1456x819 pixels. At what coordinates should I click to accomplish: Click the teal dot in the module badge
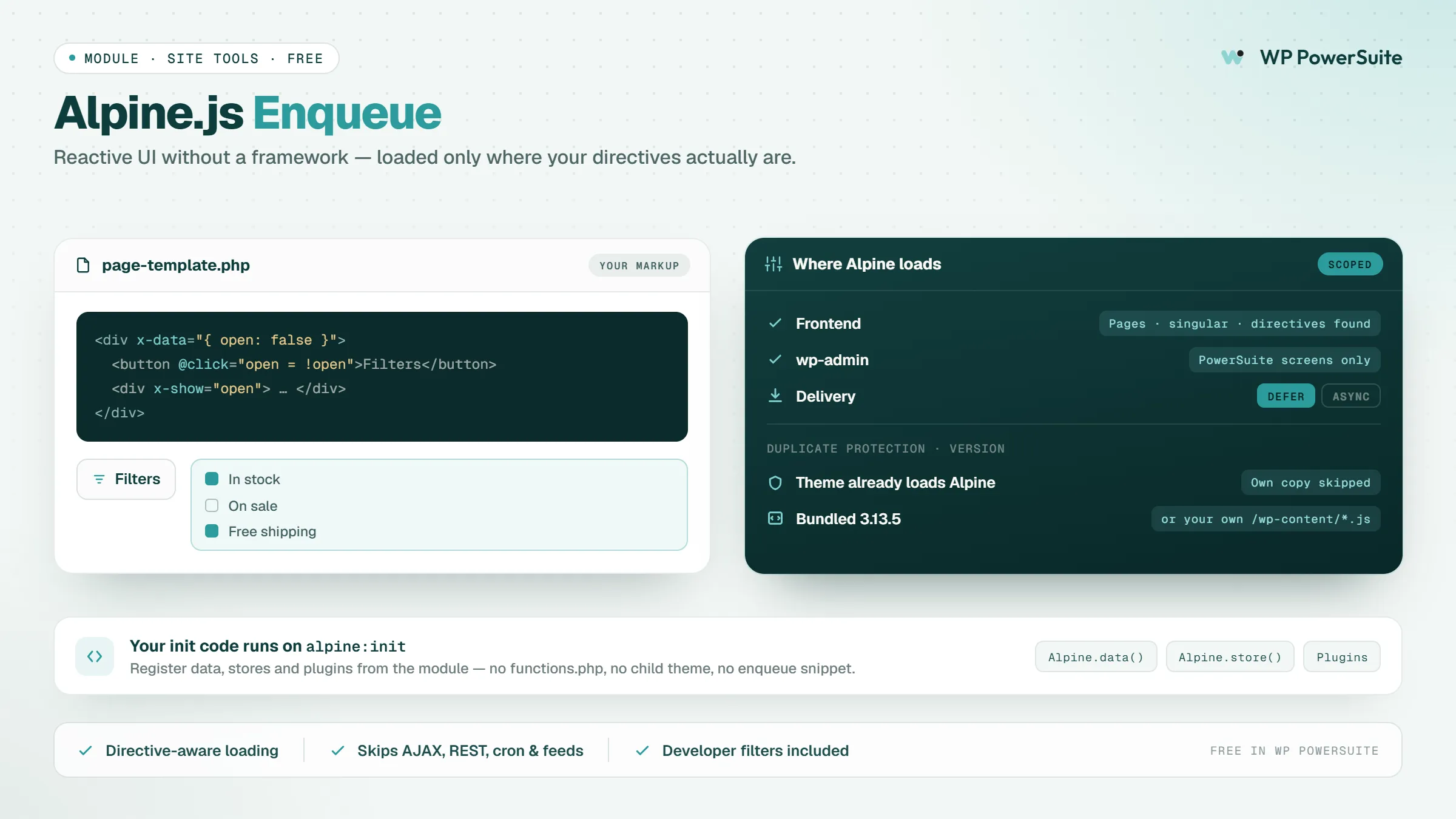pyautogui.click(x=72, y=58)
